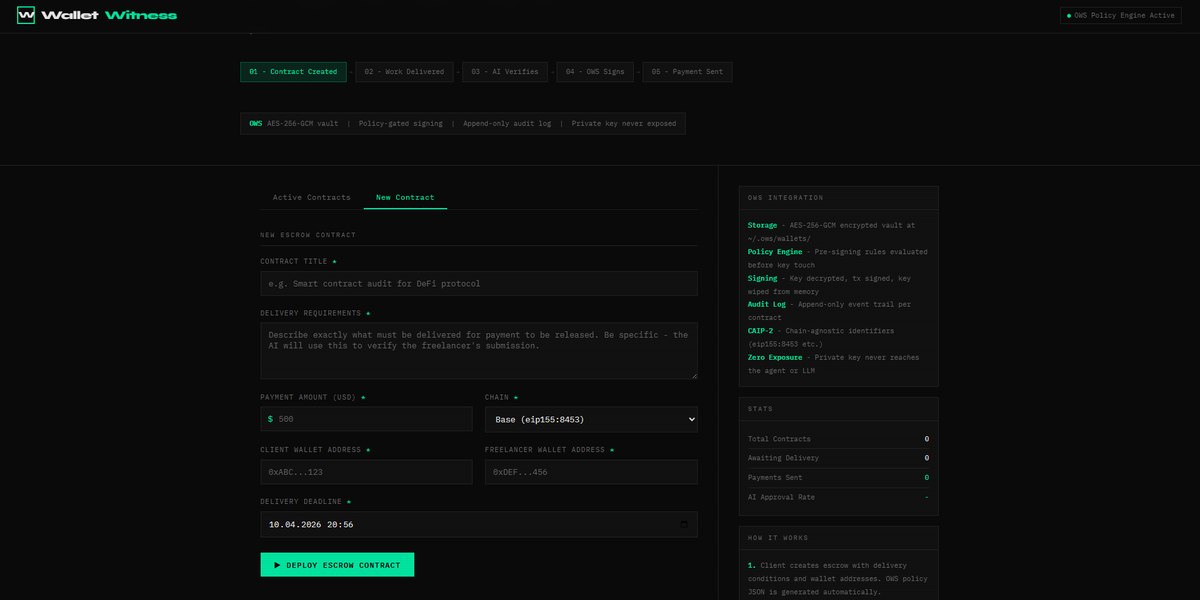Click the Stats panel heading

click(x=759, y=409)
